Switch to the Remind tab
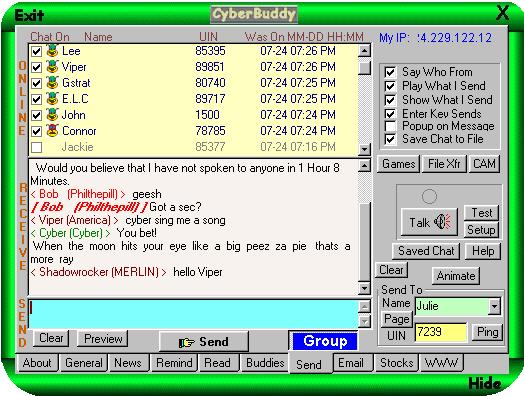Image resolution: width=524 pixels, height=396 pixels. coord(174,363)
